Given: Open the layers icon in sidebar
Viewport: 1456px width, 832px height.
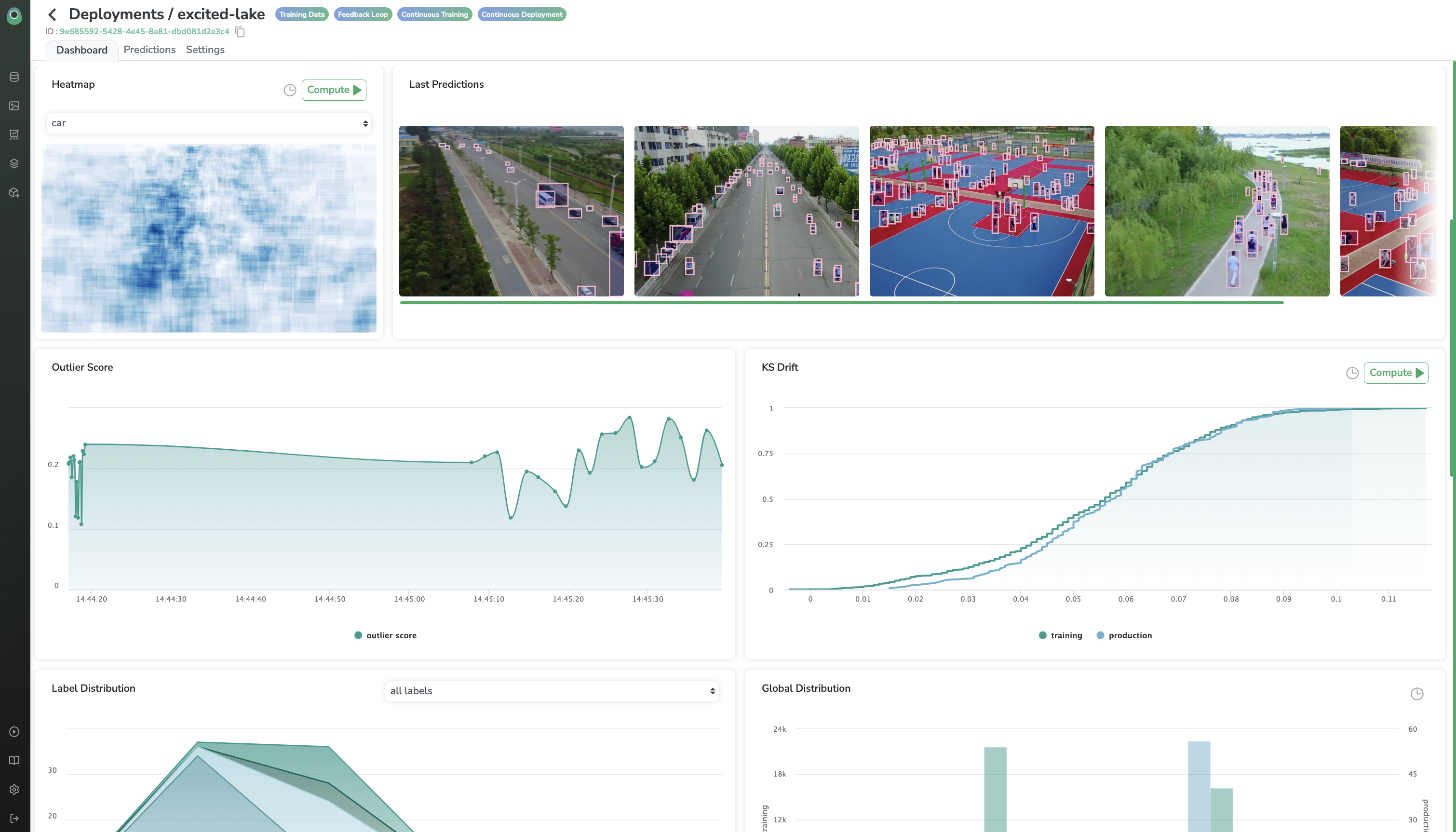Looking at the screenshot, I should (14, 163).
